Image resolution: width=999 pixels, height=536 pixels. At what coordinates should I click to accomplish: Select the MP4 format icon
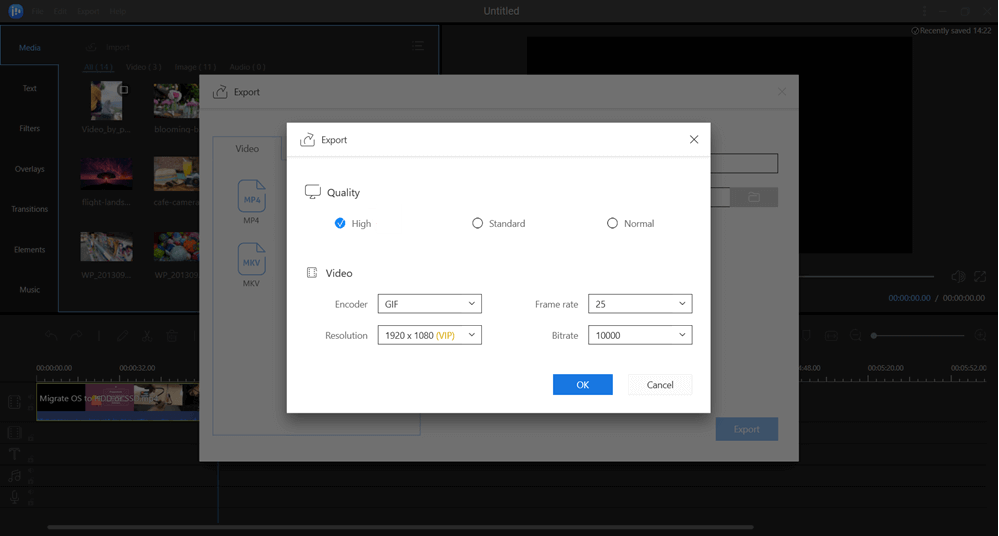pos(251,198)
